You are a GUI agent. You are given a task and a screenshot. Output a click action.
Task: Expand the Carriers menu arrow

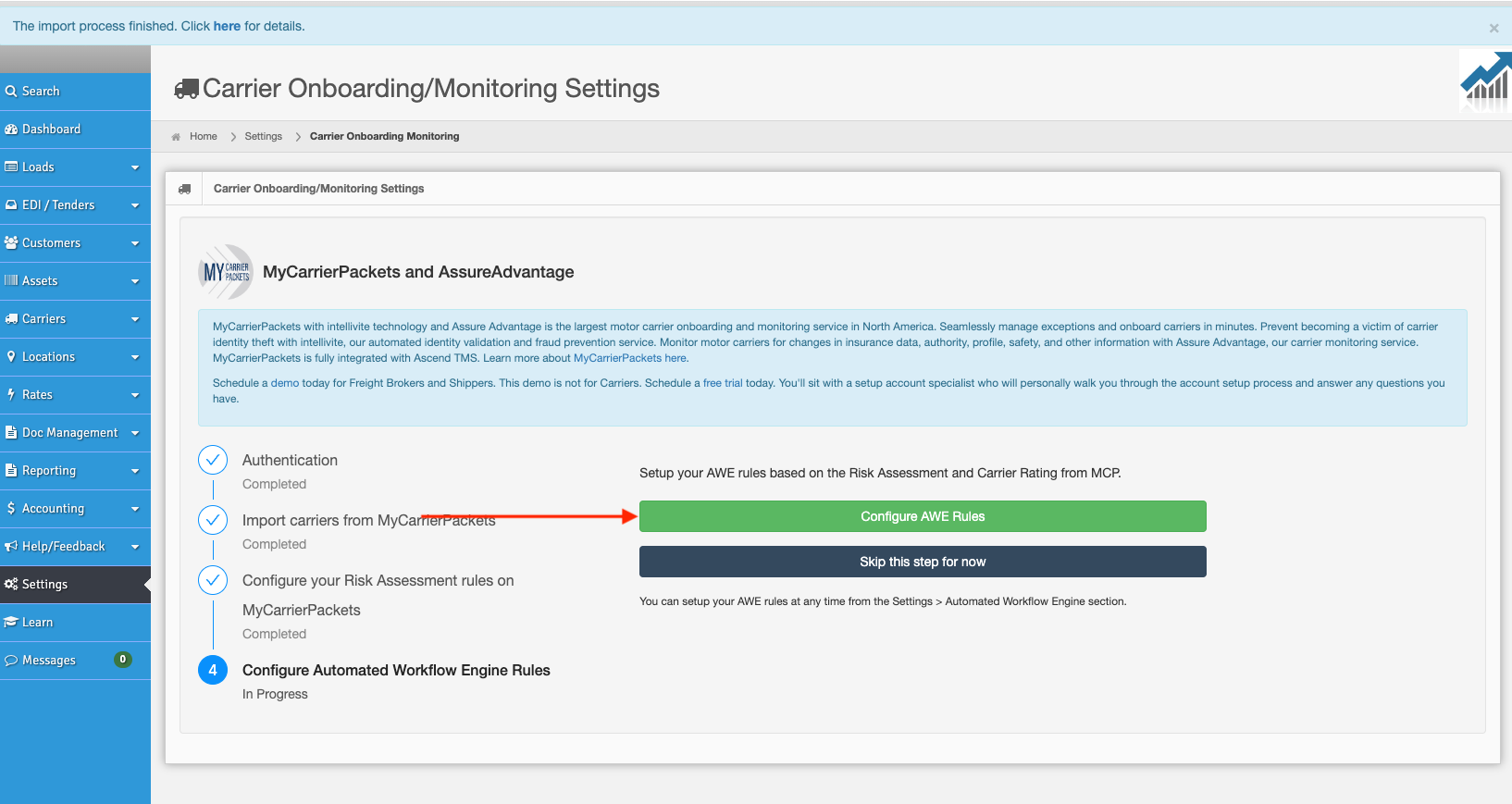click(x=135, y=319)
